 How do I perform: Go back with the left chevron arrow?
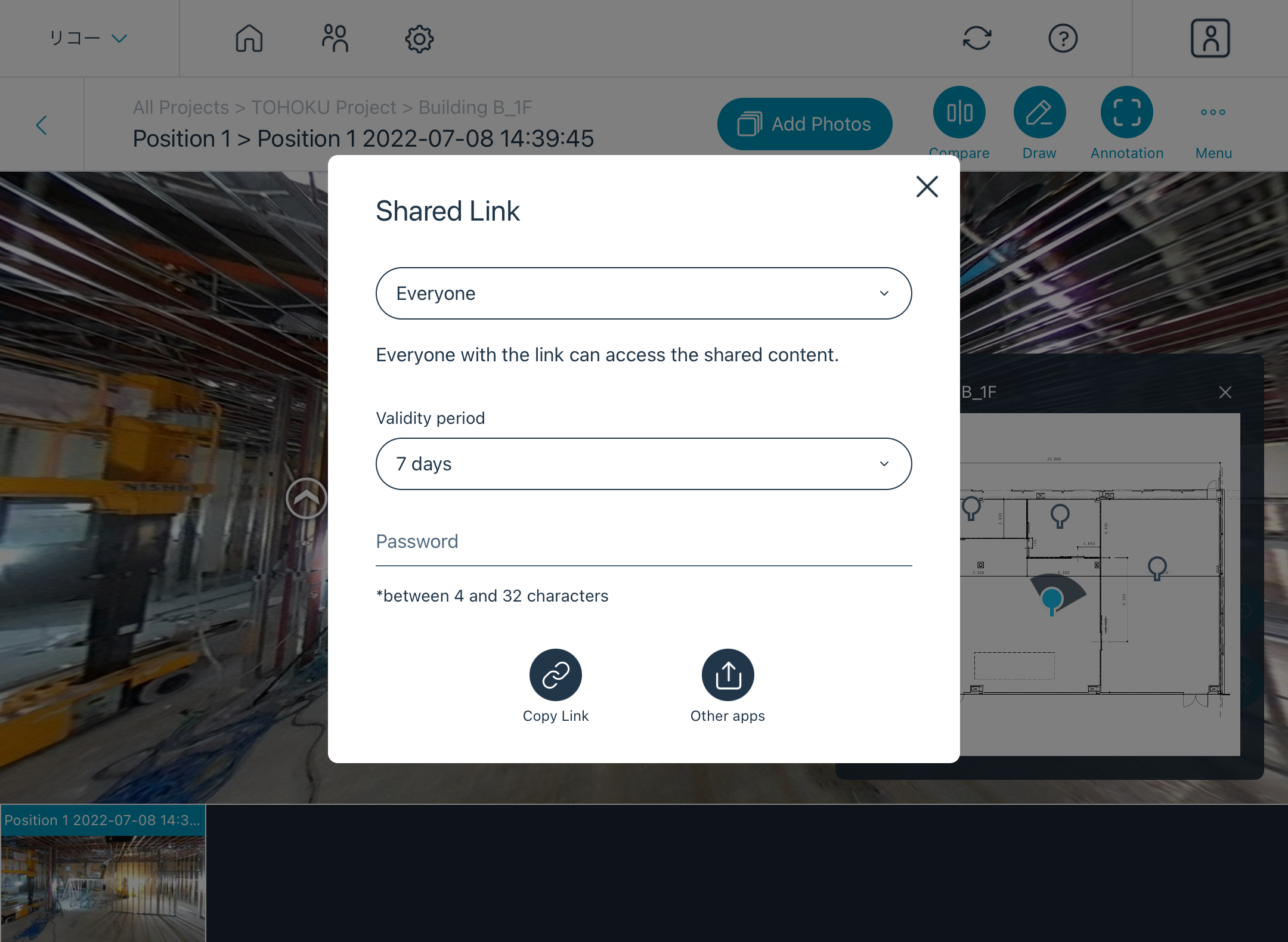click(x=41, y=125)
